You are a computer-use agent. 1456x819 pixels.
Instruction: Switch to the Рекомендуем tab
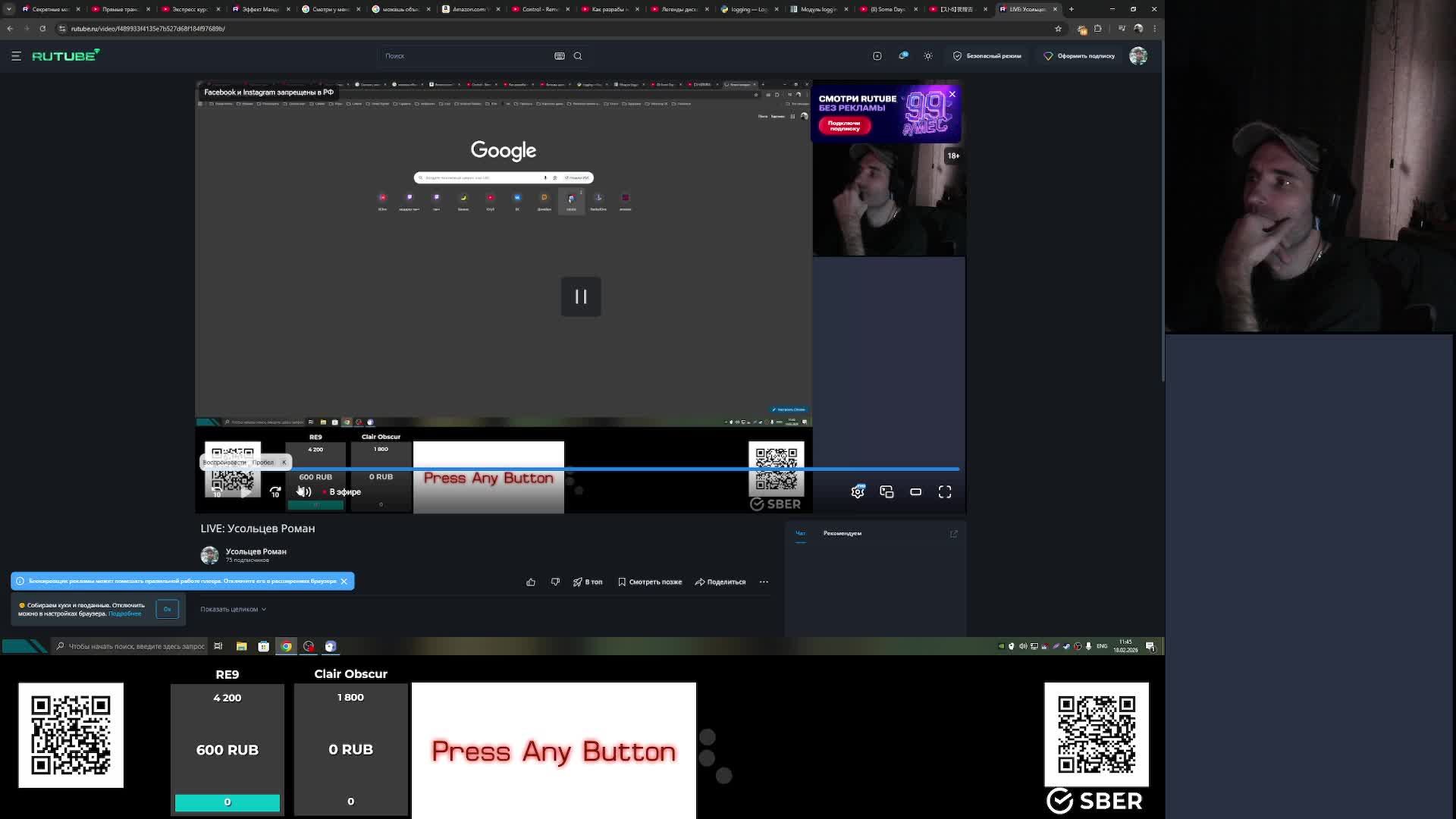842,534
